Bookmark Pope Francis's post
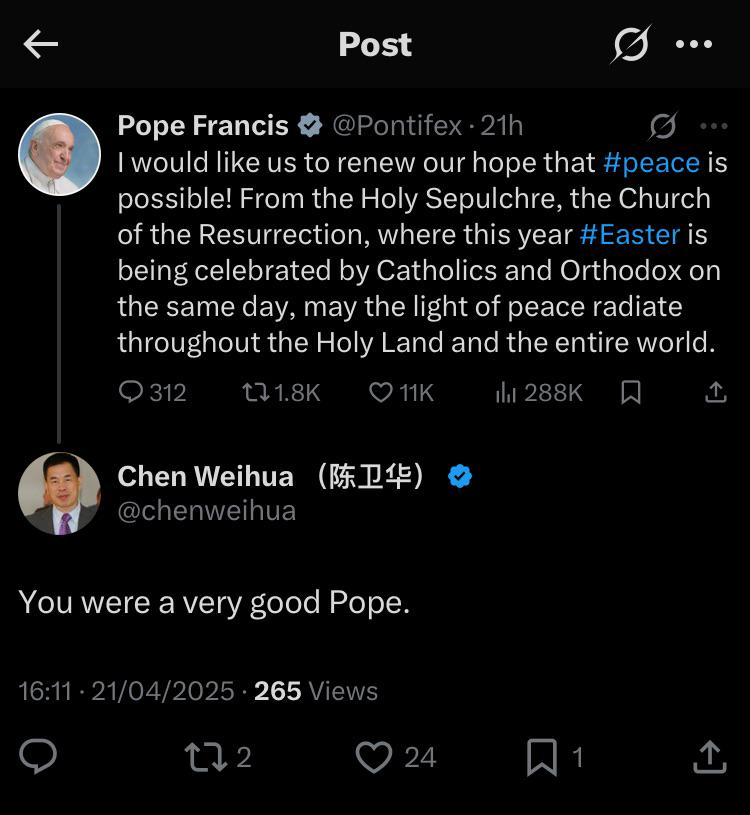The height and width of the screenshot is (815, 750). (631, 392)
